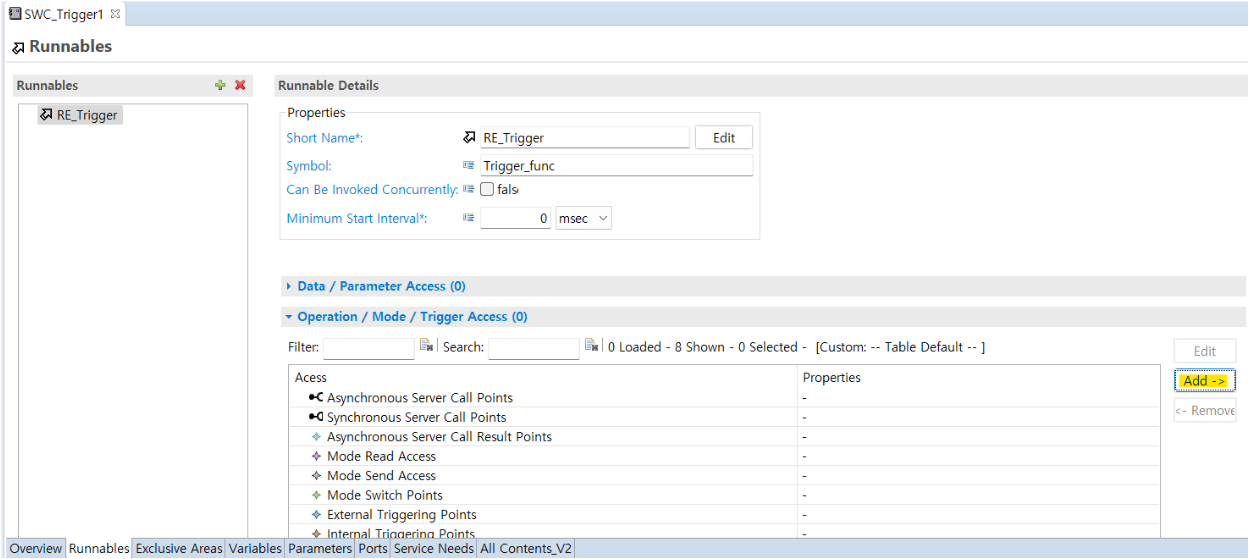Image resolution: width=1249 pixels, height=559 pixels.
Task: Click the Minimum Start Interval property icon
Action: tap(468, 217)
